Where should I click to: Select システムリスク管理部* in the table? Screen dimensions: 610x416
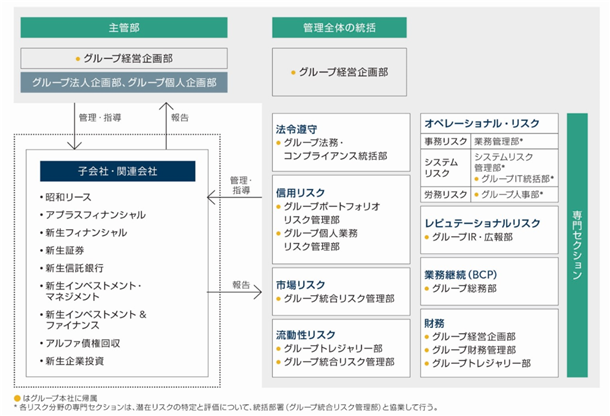point(503,162)
